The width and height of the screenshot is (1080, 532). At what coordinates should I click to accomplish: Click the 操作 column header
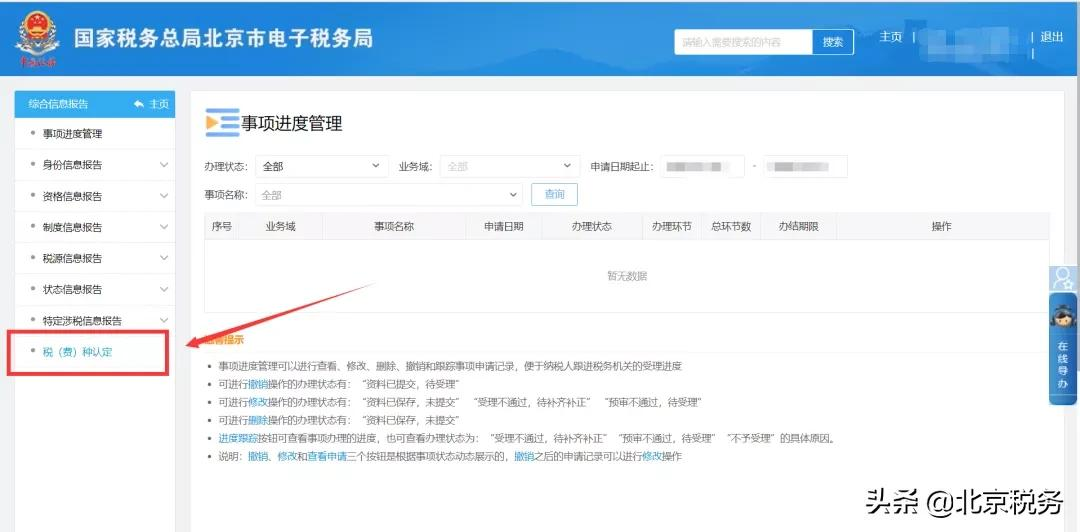pyautogui.click(x=942, y=226)
